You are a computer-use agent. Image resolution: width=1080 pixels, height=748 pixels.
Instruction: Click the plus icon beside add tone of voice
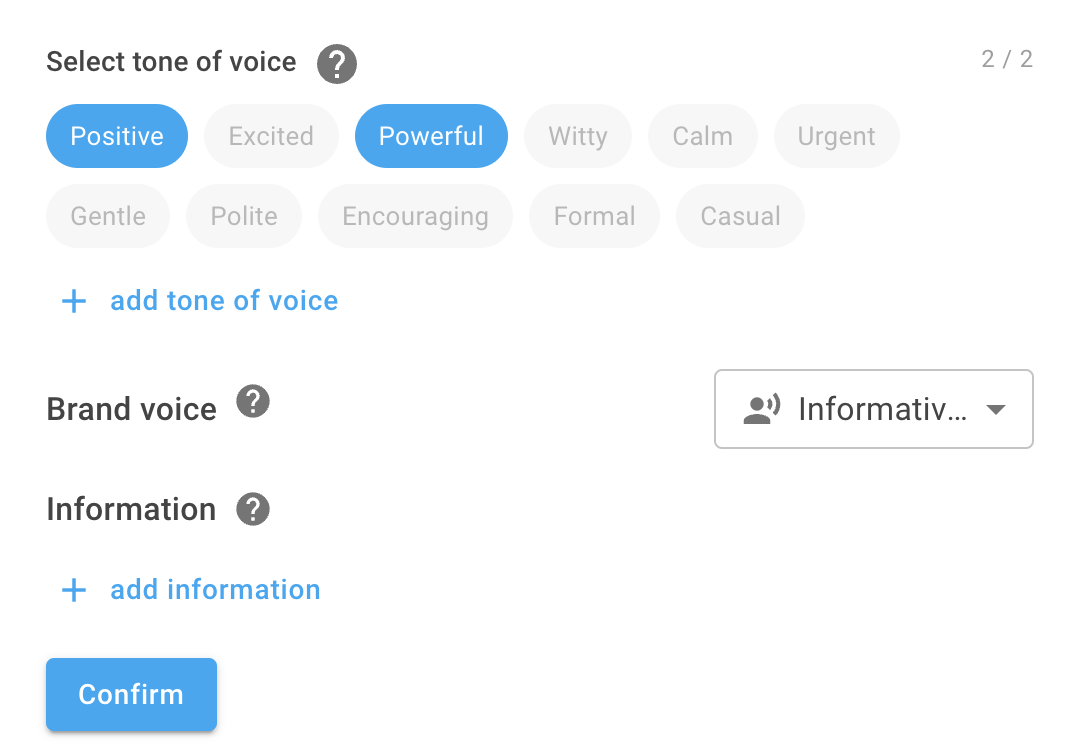pos(74,301)
